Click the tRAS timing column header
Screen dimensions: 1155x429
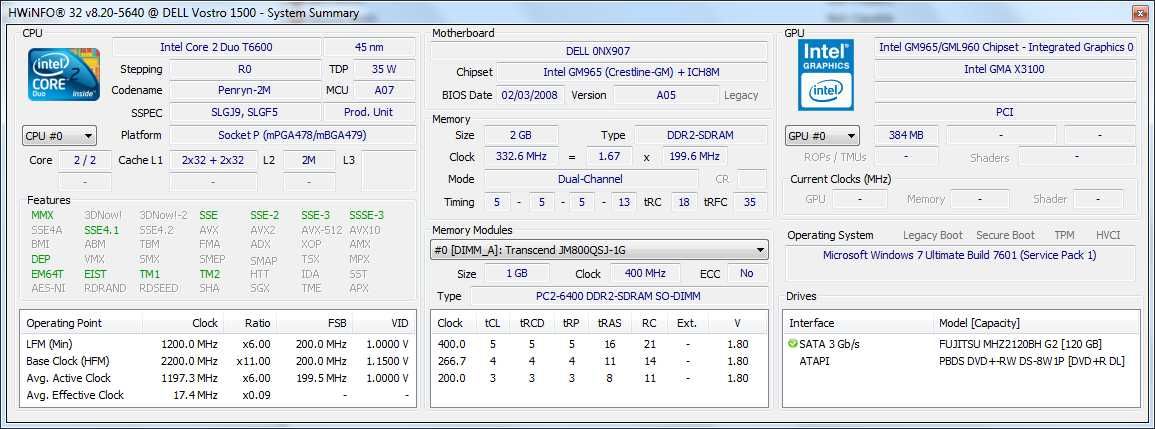click(x=610, y=323)
